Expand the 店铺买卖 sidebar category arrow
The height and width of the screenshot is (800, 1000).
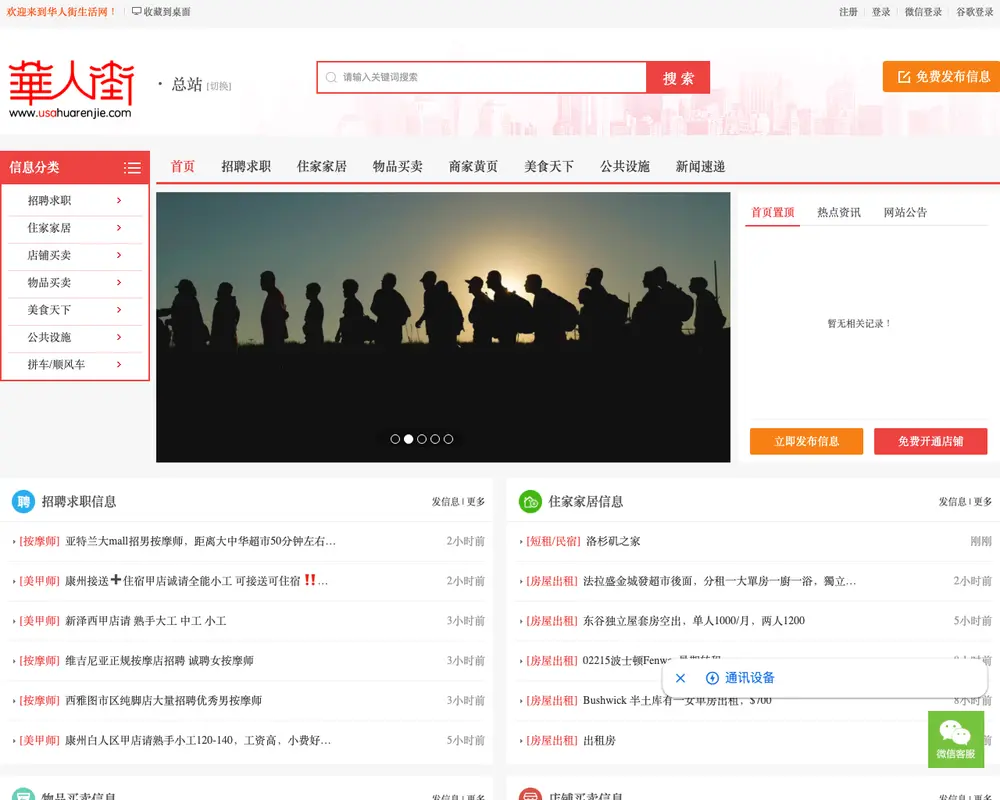tap(119, 255)
